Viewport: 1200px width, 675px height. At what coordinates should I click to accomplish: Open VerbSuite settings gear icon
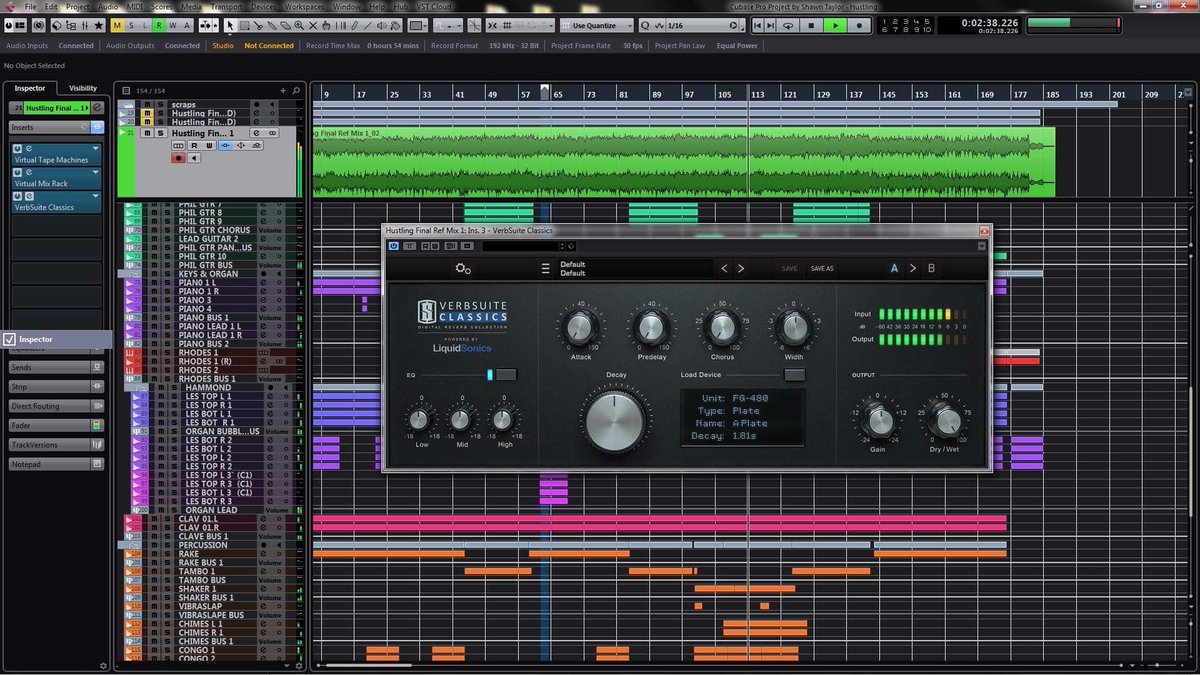pos(462,268)
